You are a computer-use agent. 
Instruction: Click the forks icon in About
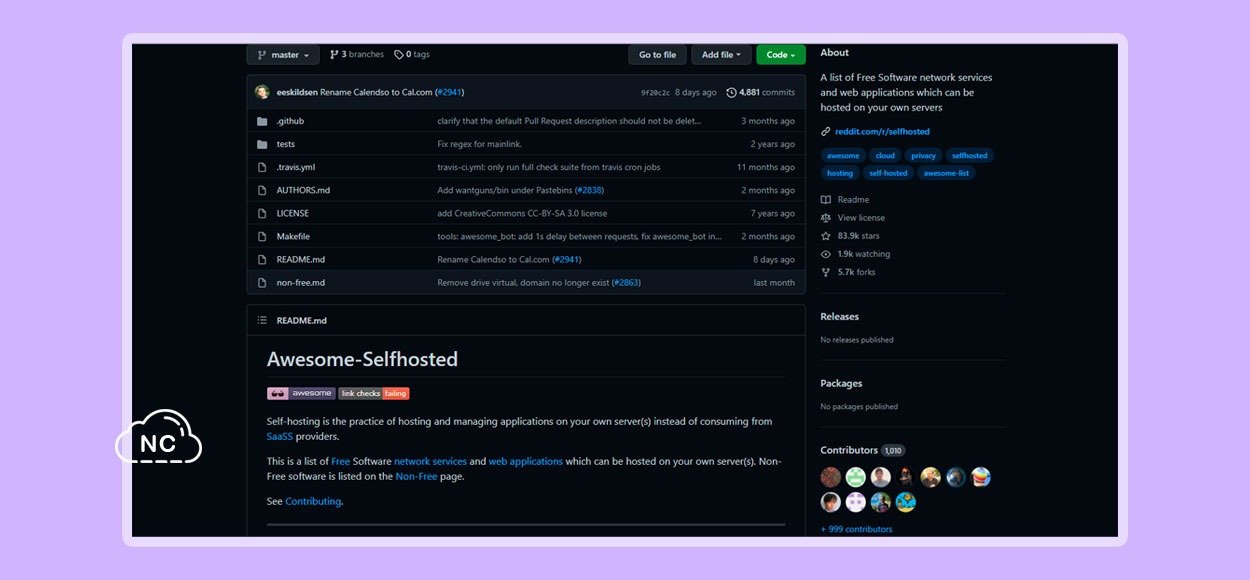826,272
